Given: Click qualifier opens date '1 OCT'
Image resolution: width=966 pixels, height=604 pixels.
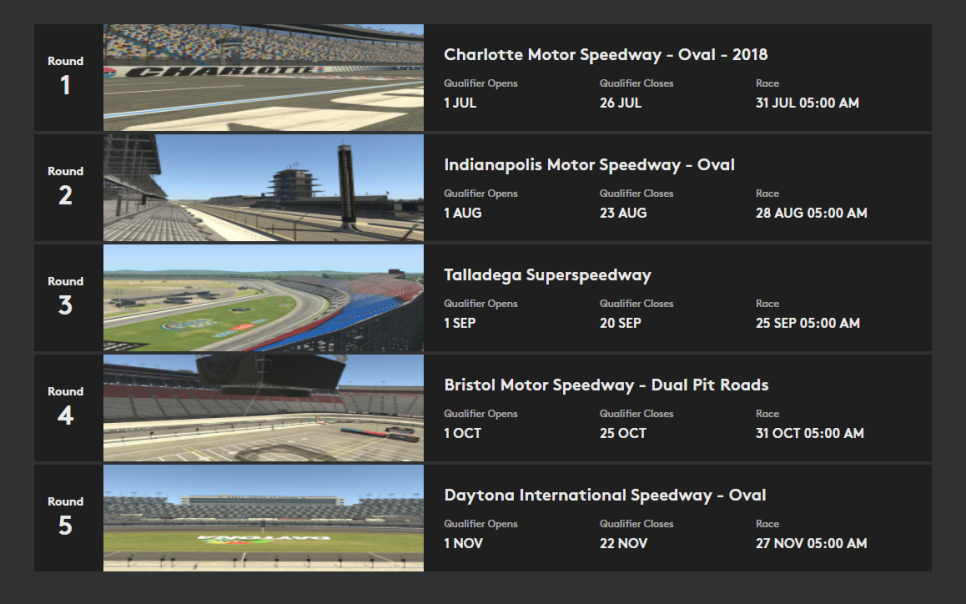Looking at the screenshot, I should pos(462,433).
